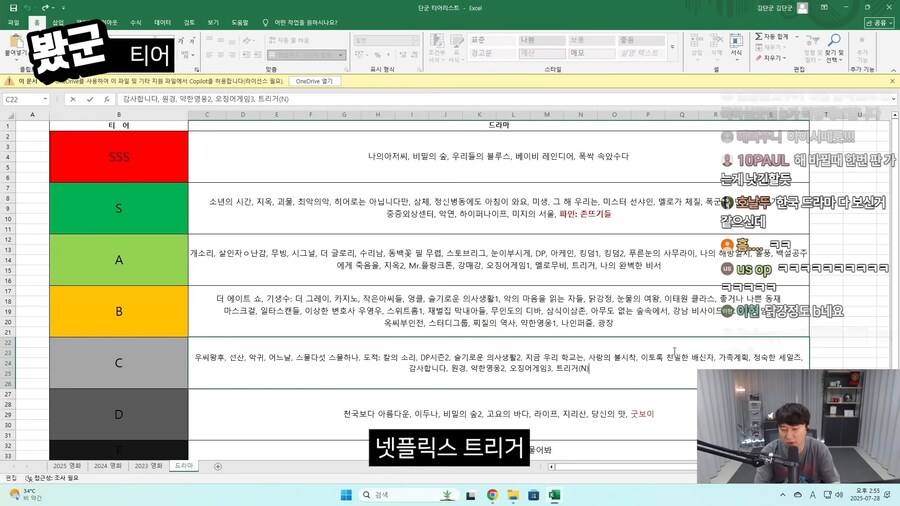
Task: Click the 'tell me' search box with lightbulb
Action: click(300, 22)
